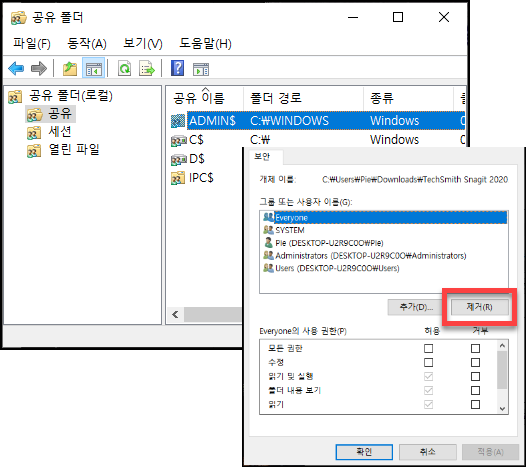526x467 pixels.
Task: Check Deny for 읽기 permission
Action: (475, 405)
